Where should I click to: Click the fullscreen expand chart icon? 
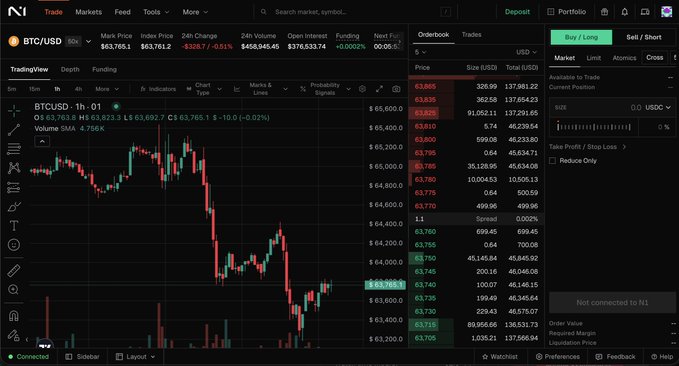[379, 89]
